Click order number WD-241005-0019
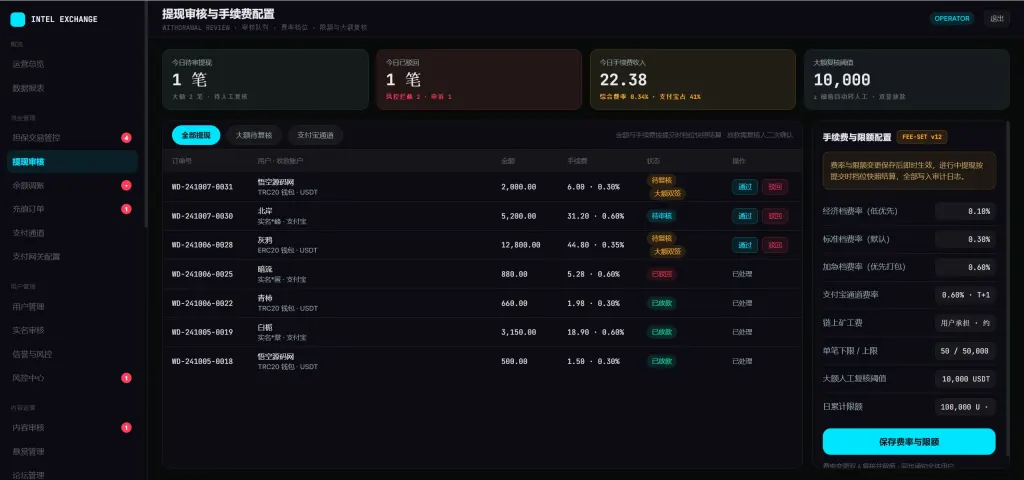The image size is (1024, 480). (202, 332)
